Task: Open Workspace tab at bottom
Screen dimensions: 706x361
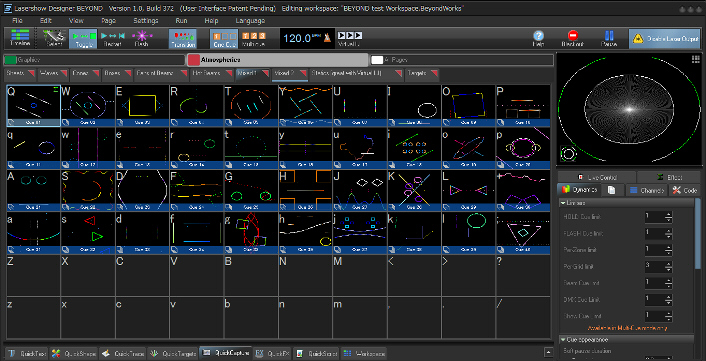Action: 363,354
